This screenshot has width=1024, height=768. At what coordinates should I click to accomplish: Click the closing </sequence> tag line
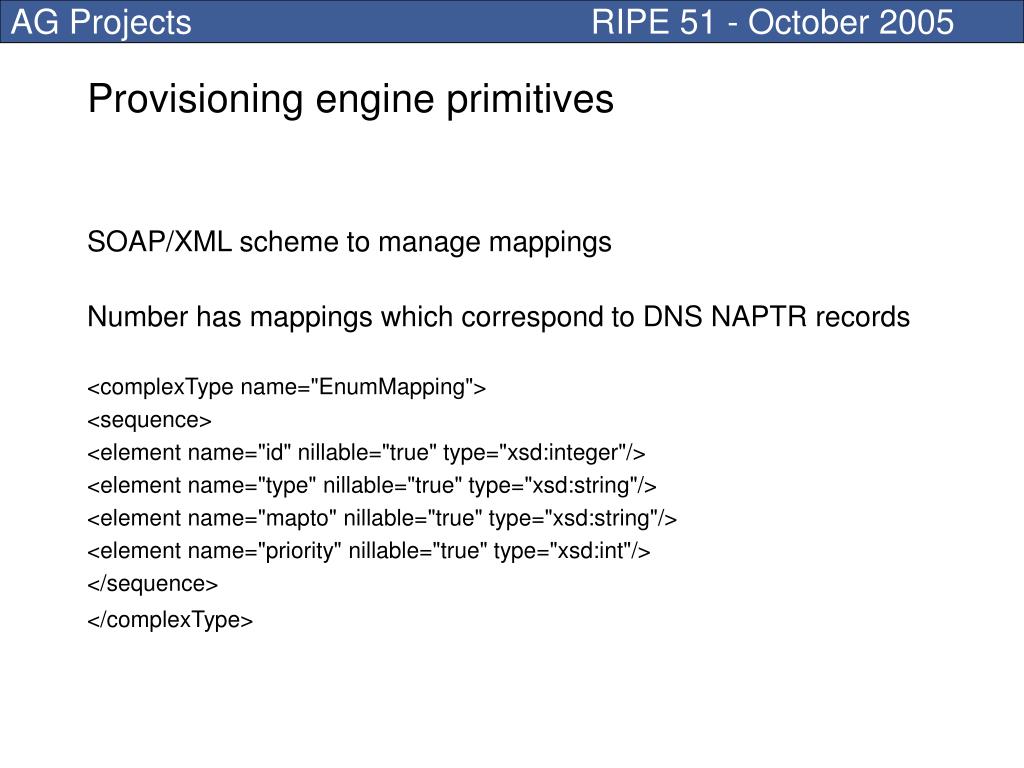(153, 583)
